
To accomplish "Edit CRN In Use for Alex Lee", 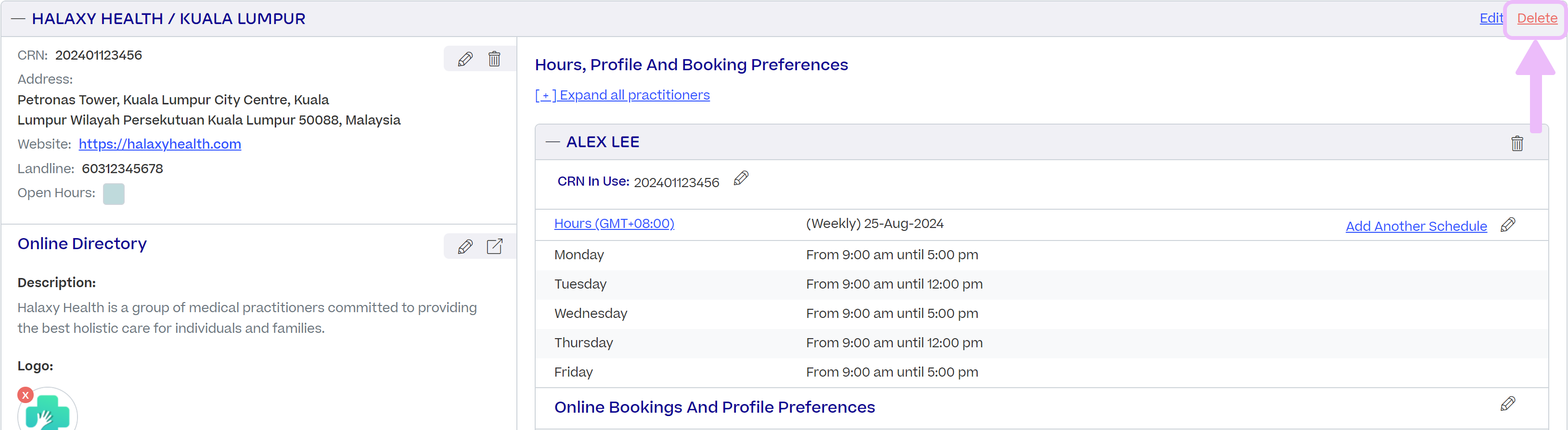I will 741,179.
